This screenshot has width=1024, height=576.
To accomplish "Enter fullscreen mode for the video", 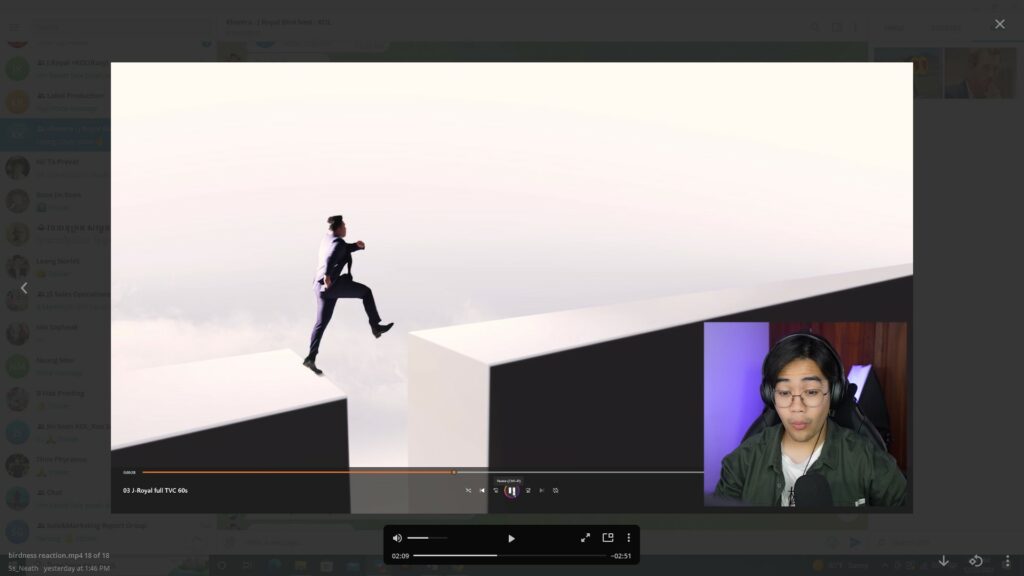I will click(585, 538).
